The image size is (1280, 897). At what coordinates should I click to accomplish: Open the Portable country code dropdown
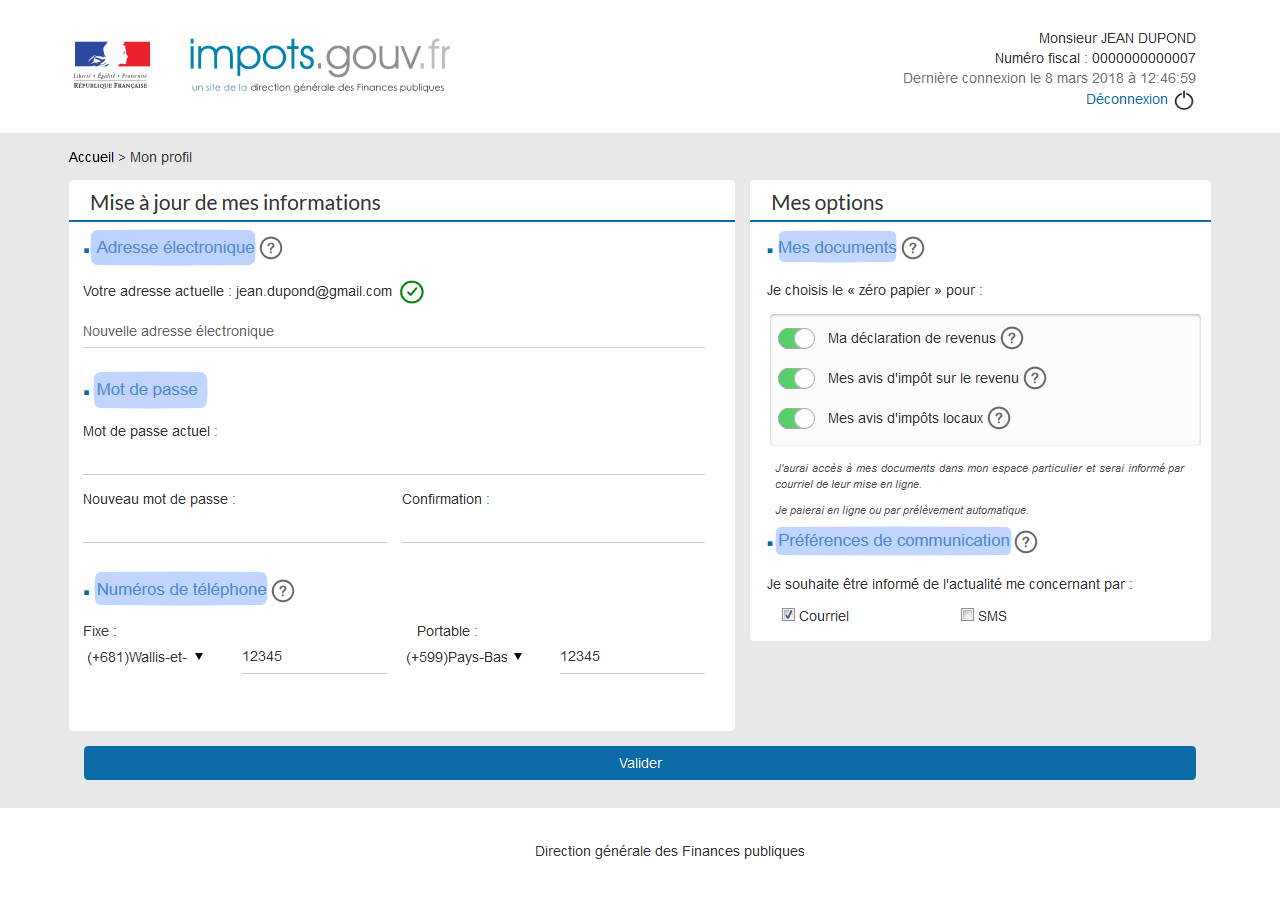pyautogui.click(x=465, y=657)
